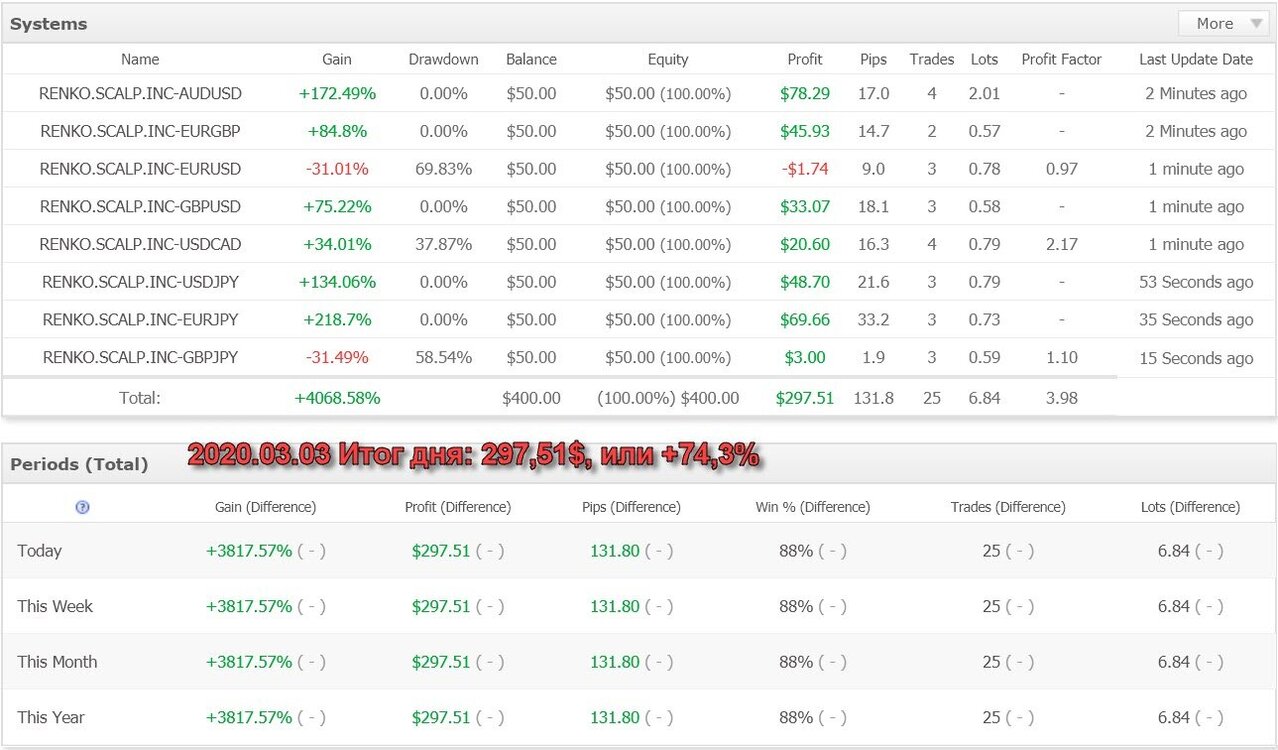Click the $69.66 profit value

(805, 320)
